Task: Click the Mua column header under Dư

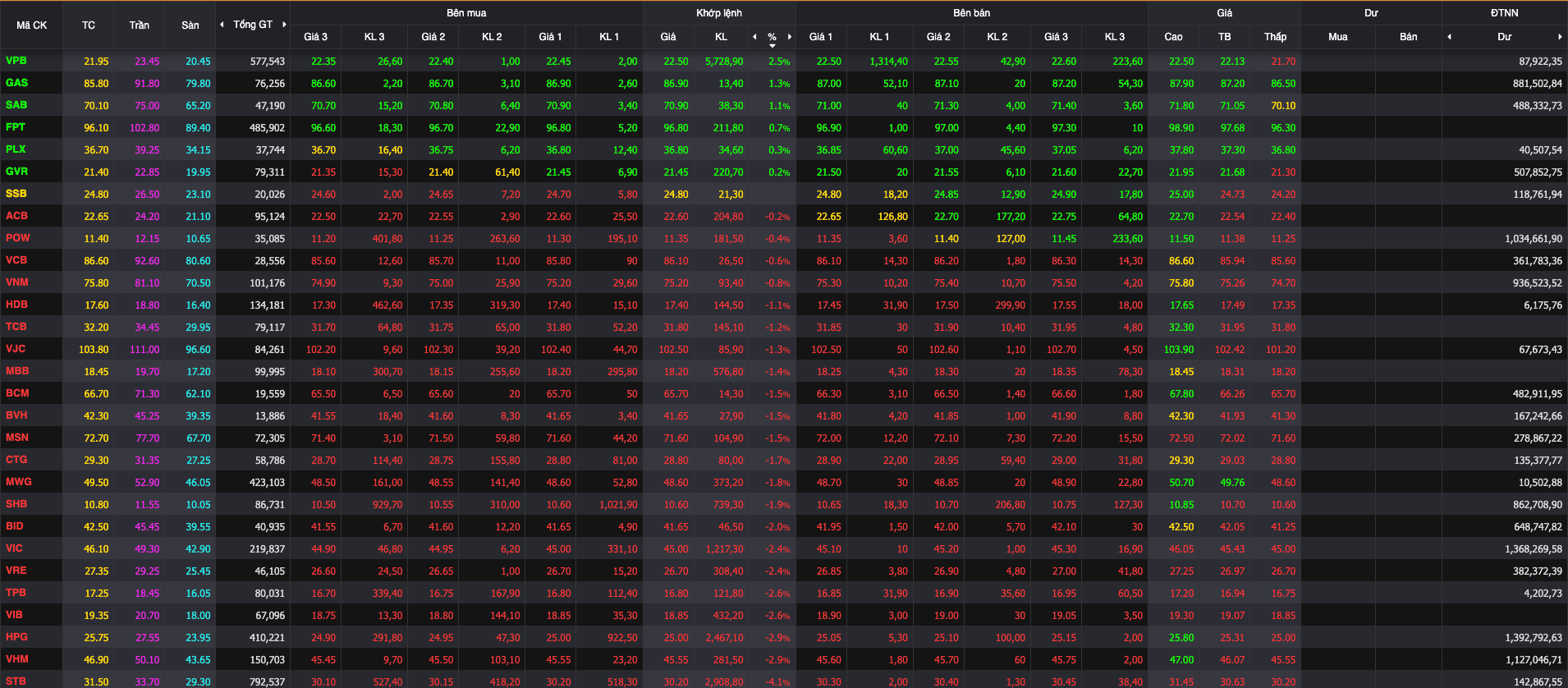Action: 1338,37
